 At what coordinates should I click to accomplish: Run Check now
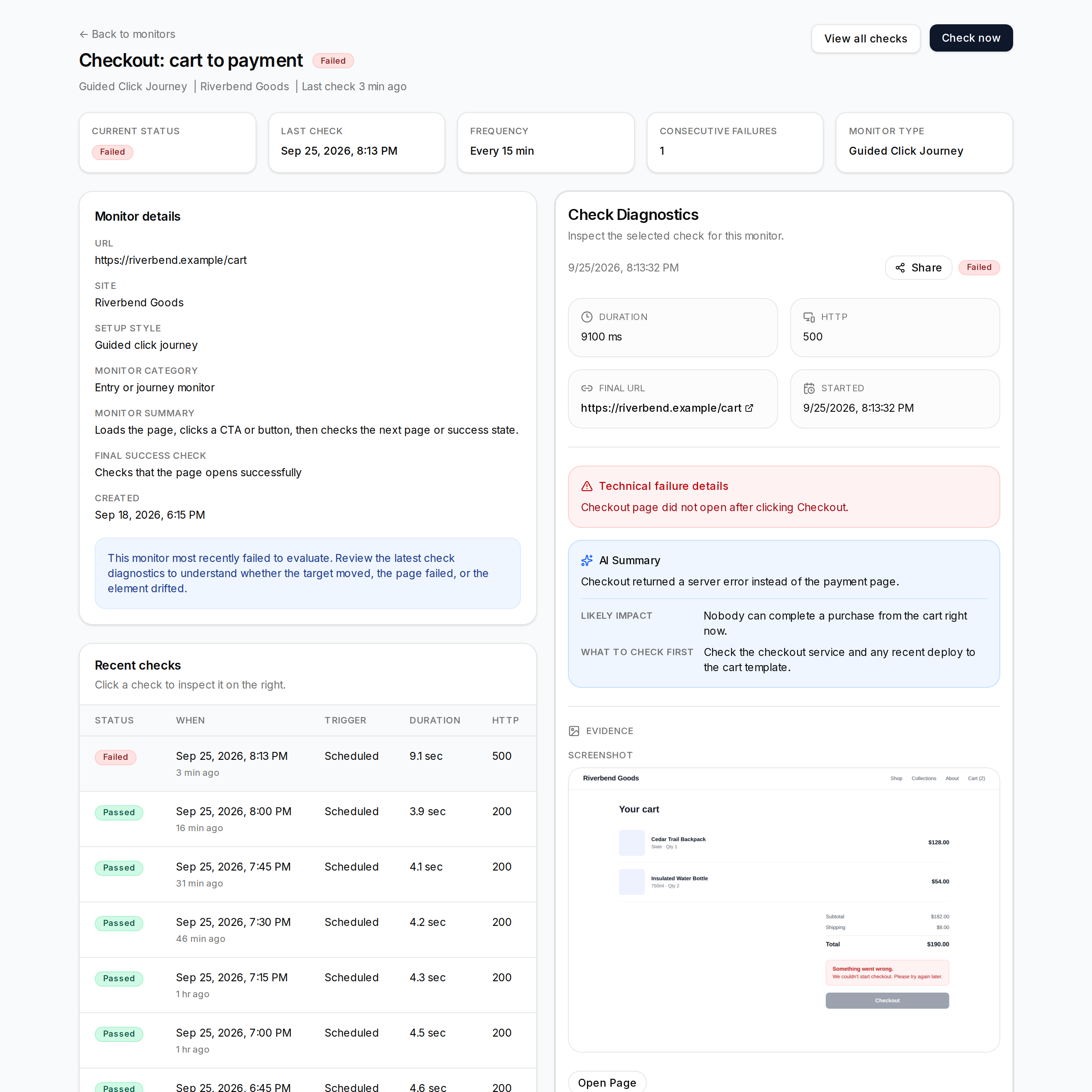971,38
